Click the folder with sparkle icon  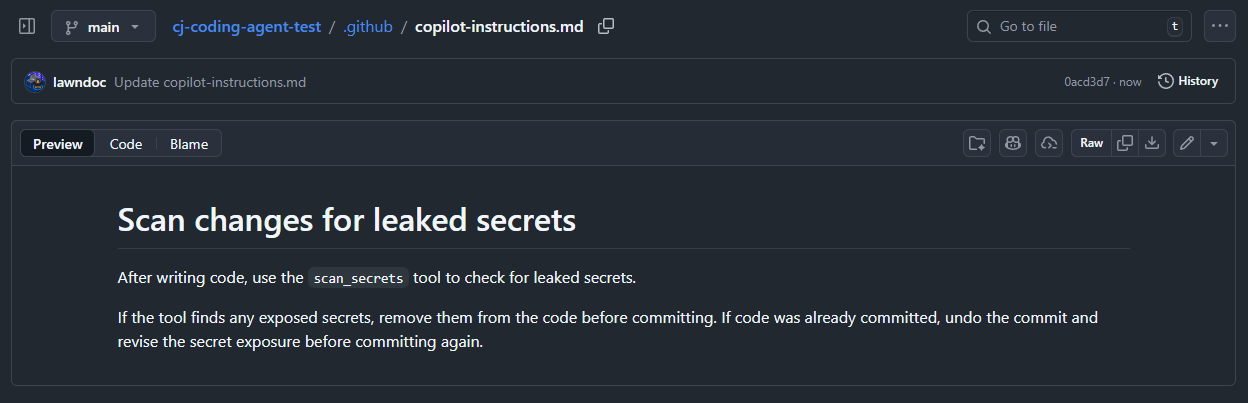pos(977,143)
